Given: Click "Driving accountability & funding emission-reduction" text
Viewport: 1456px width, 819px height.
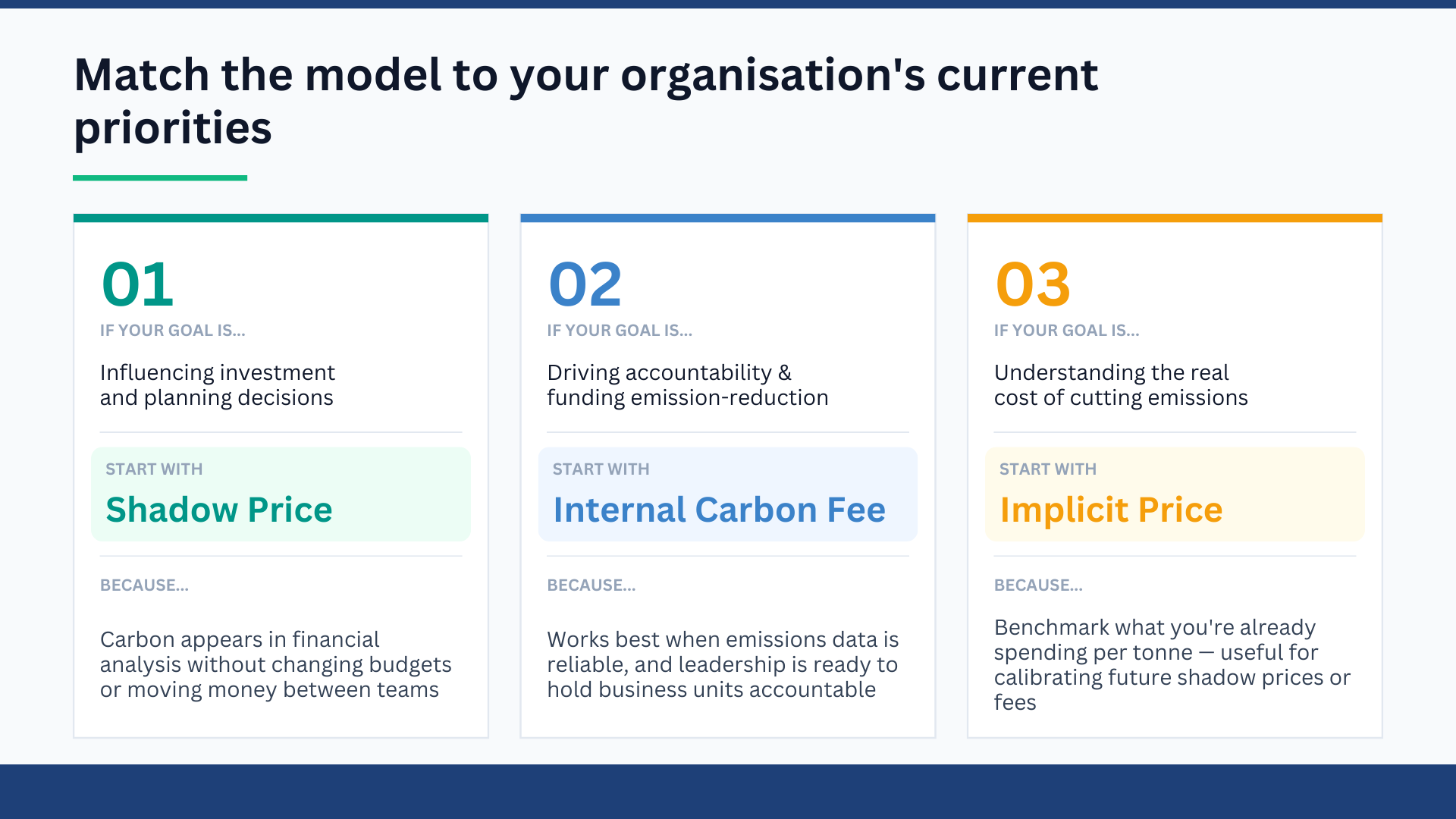Looking at the screenshot, I should point(687,385).
